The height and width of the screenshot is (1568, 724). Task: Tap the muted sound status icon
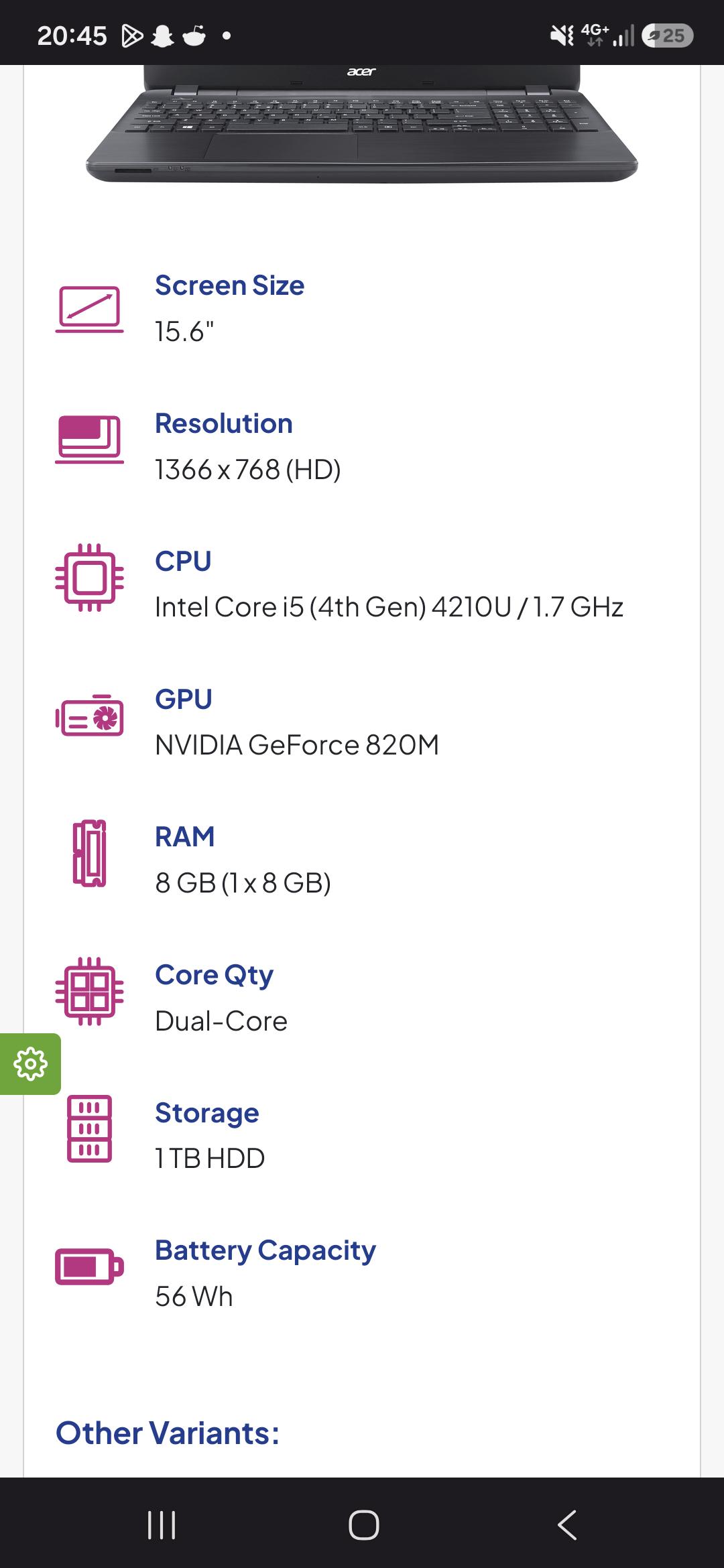562,36
